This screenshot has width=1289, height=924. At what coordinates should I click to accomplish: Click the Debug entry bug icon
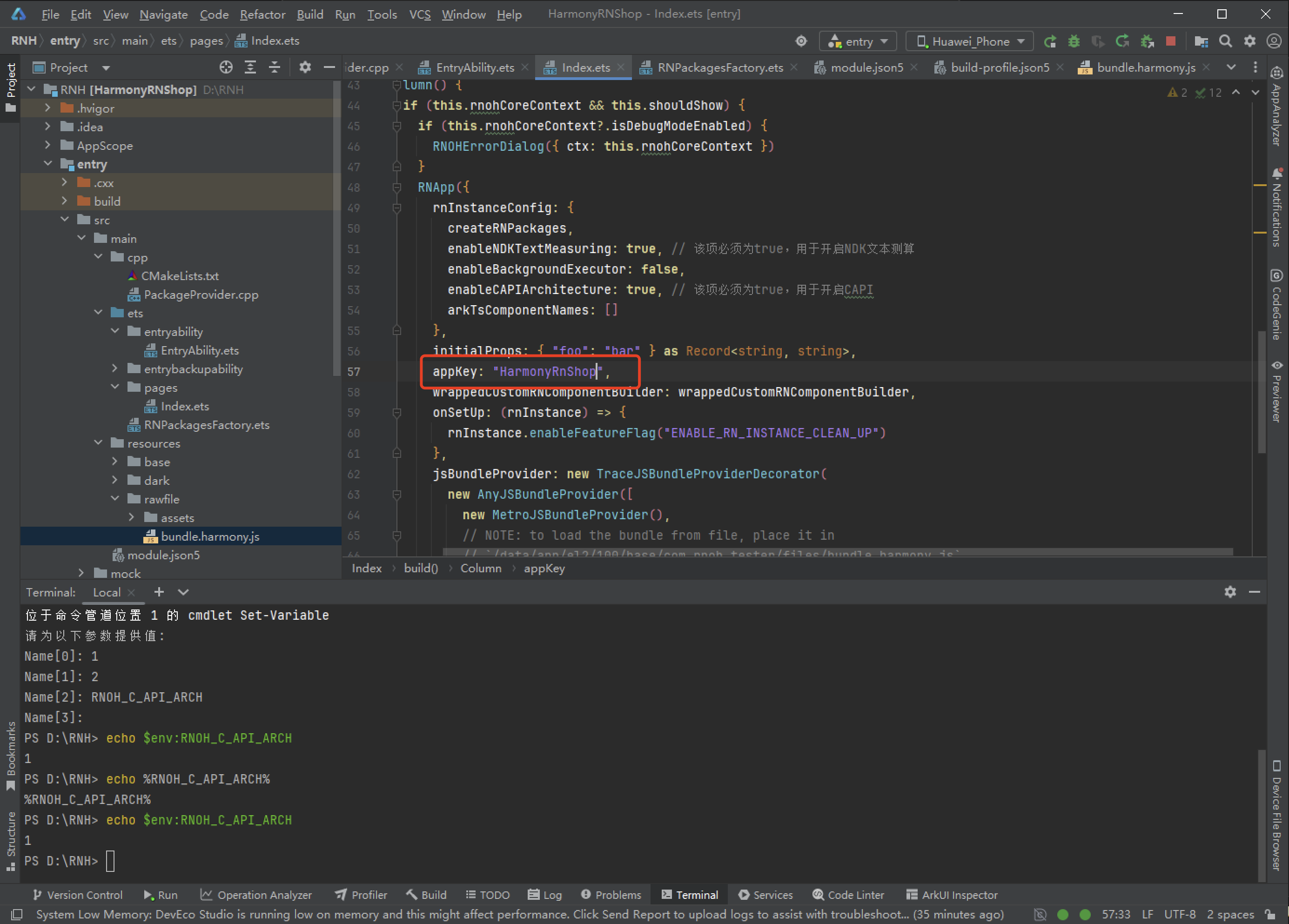point(1074,41)
